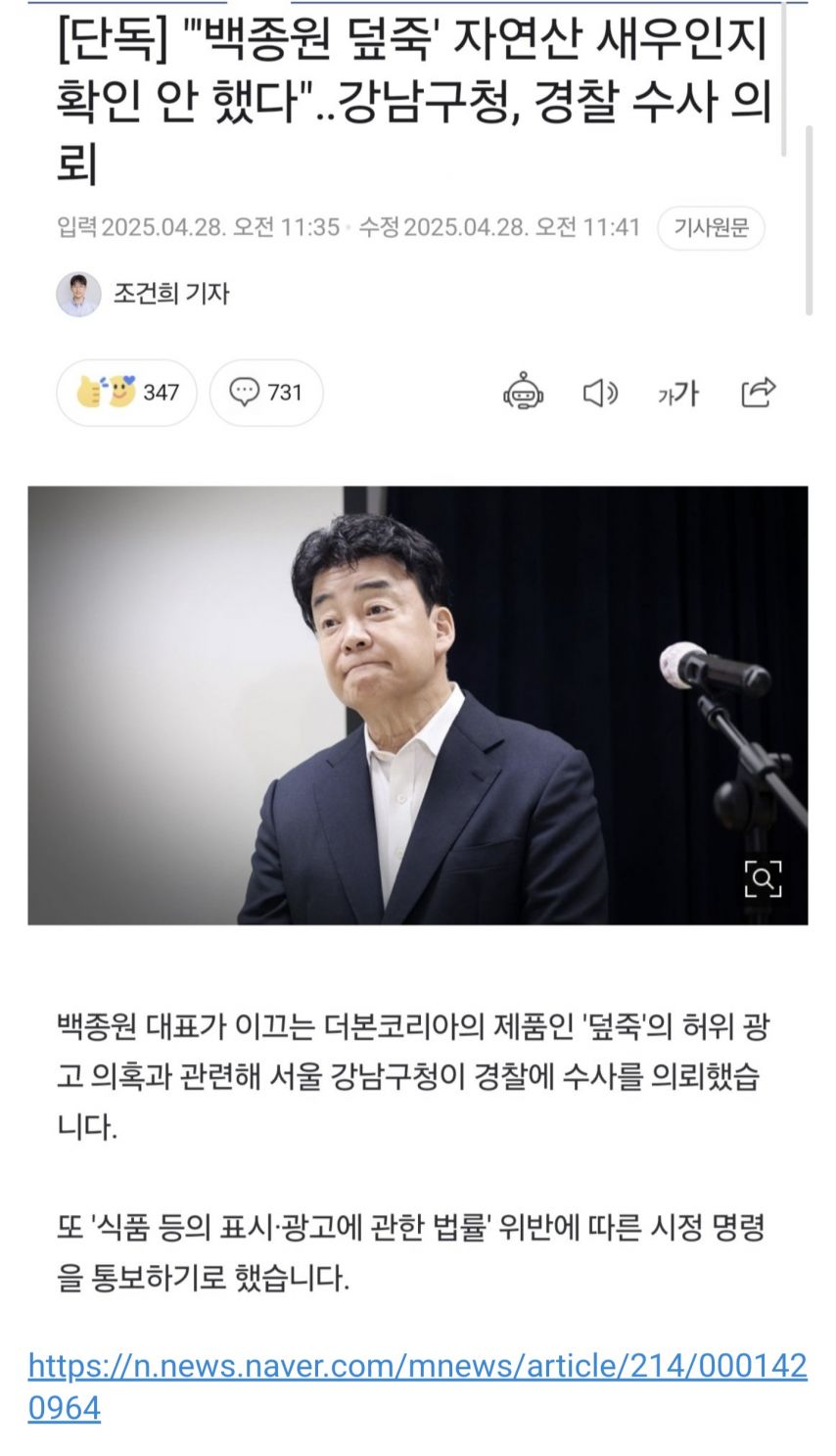Screen dimensions: 836x1456
Task: View reporter's round profile avatar
Action: pos(78,294)
